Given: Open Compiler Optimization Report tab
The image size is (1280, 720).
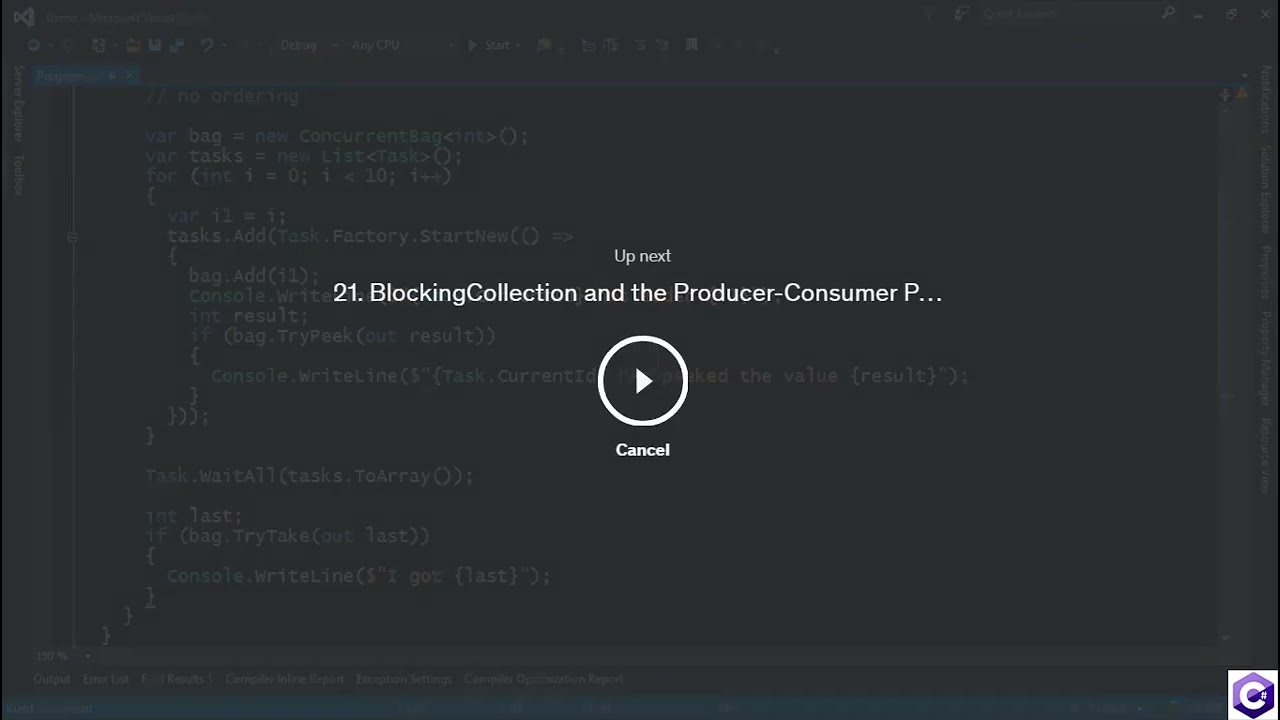Looking at the screenshot, I should click(543, 679).
